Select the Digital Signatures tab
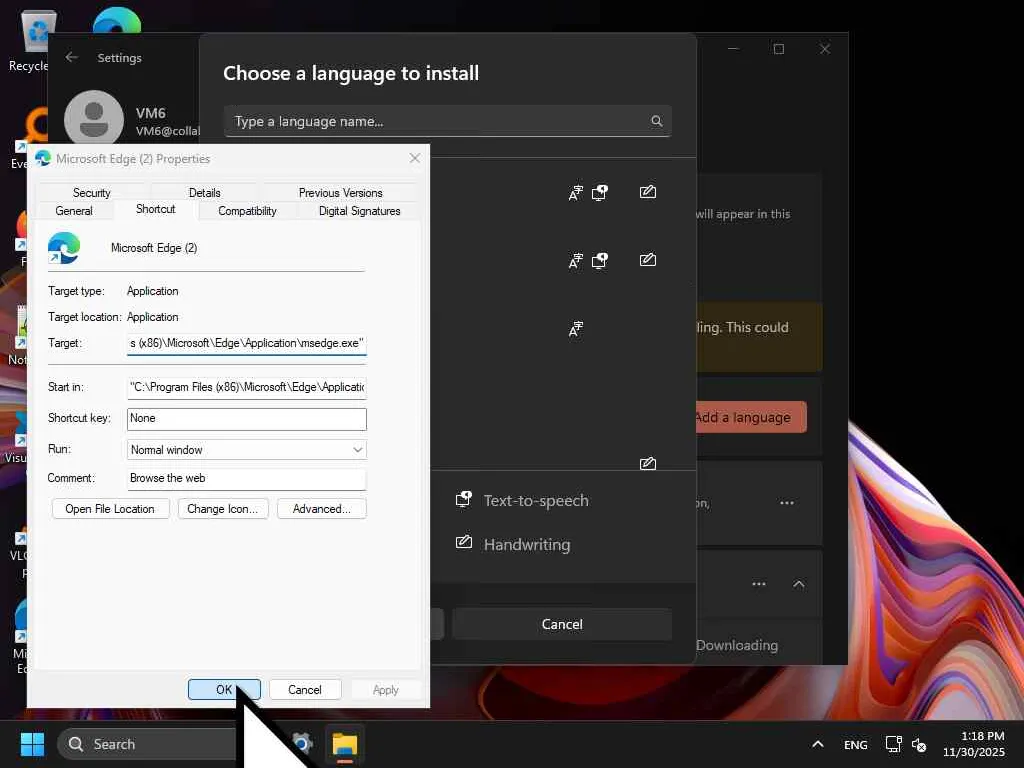Image resolution: width=1024 pixels, height=768 pixels. point(359,211)
